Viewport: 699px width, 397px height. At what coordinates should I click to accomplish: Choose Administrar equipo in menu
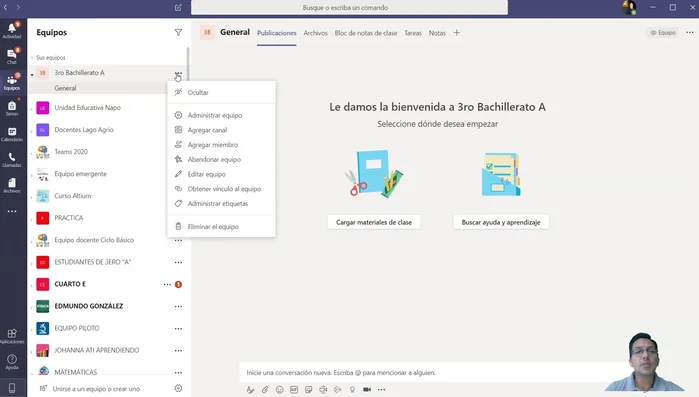pos(222,115)
